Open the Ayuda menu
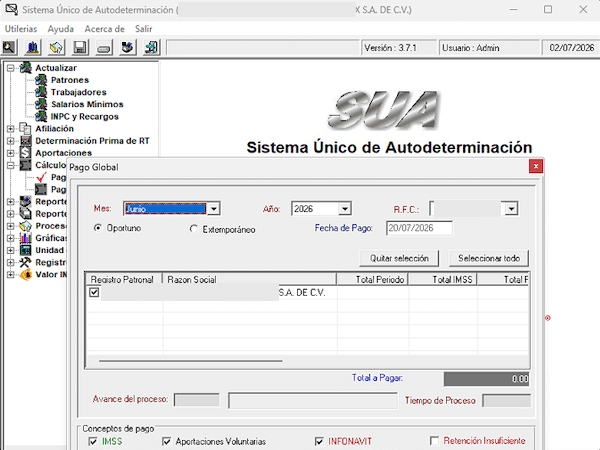600x450 pixels. tap(60, 29)
